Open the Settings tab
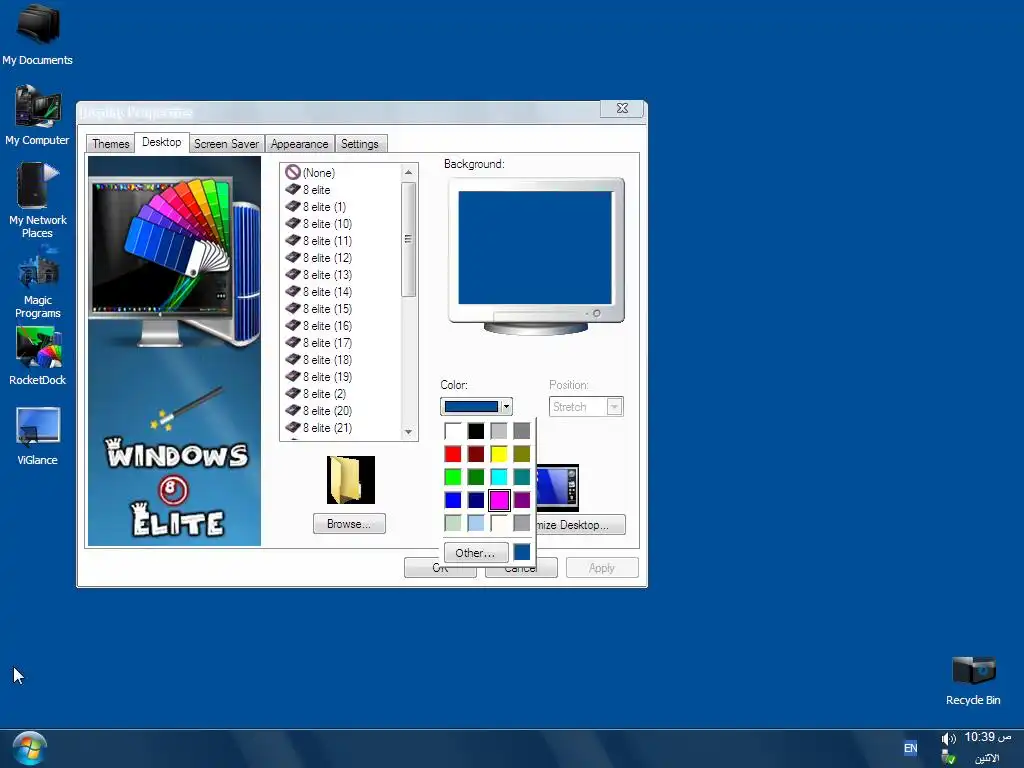Image resolution: width=1024 pixels, height=768 pixels. tap(360, 144)
